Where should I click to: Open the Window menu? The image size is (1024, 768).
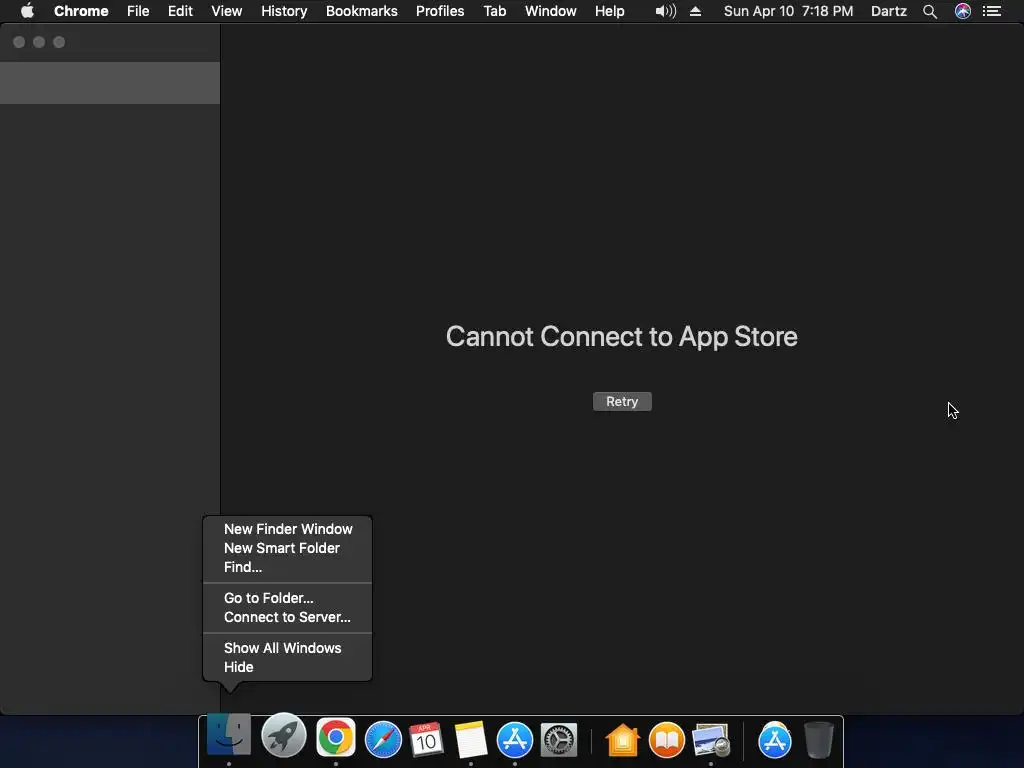pos(551,11)
